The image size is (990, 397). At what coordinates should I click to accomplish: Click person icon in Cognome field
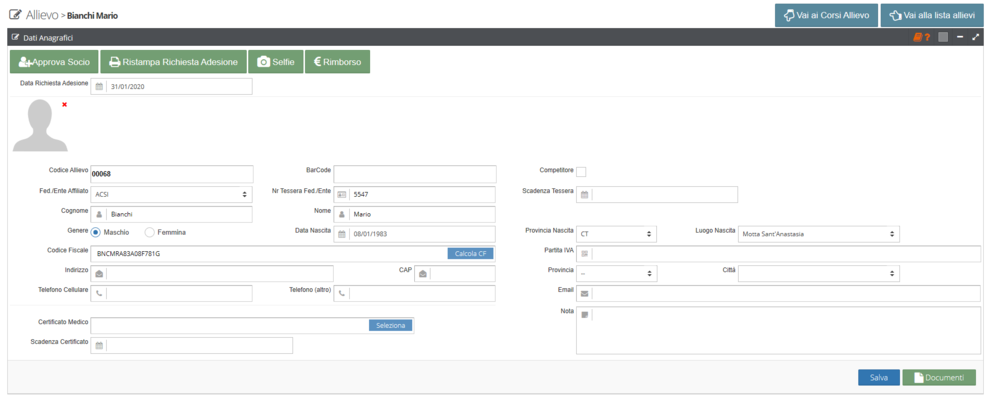coord(98,215)
